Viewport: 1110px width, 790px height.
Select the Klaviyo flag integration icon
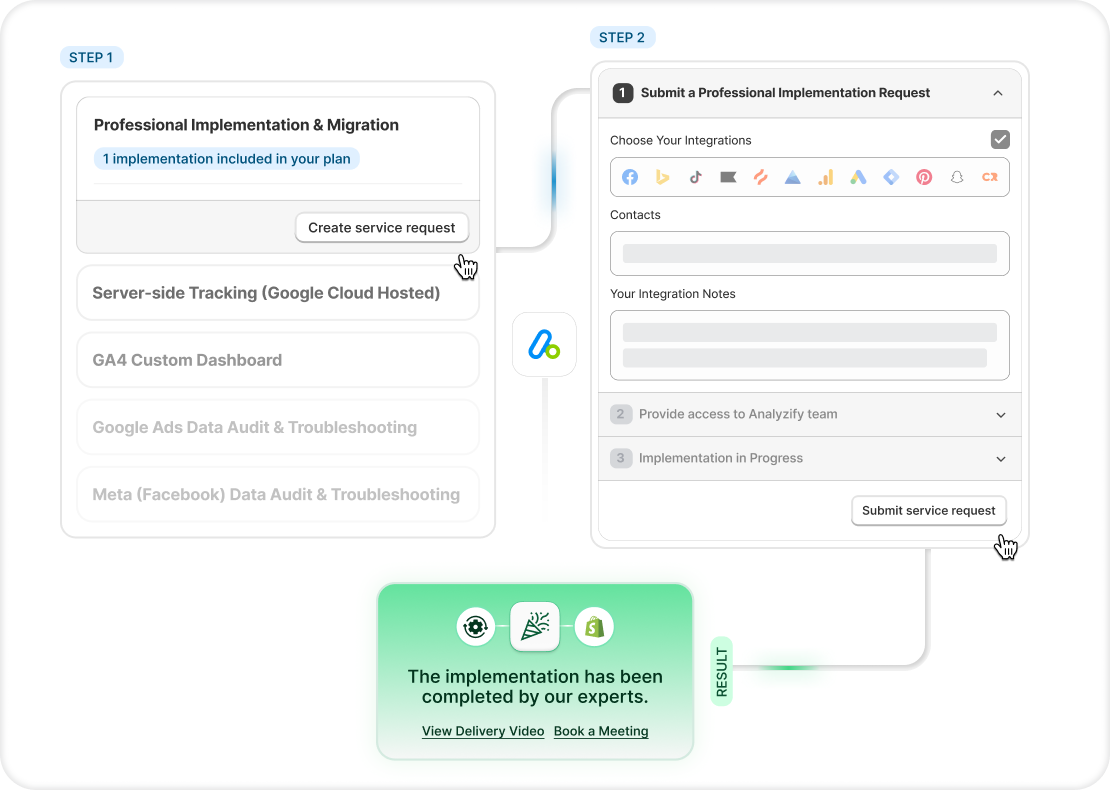click(728, 177)
